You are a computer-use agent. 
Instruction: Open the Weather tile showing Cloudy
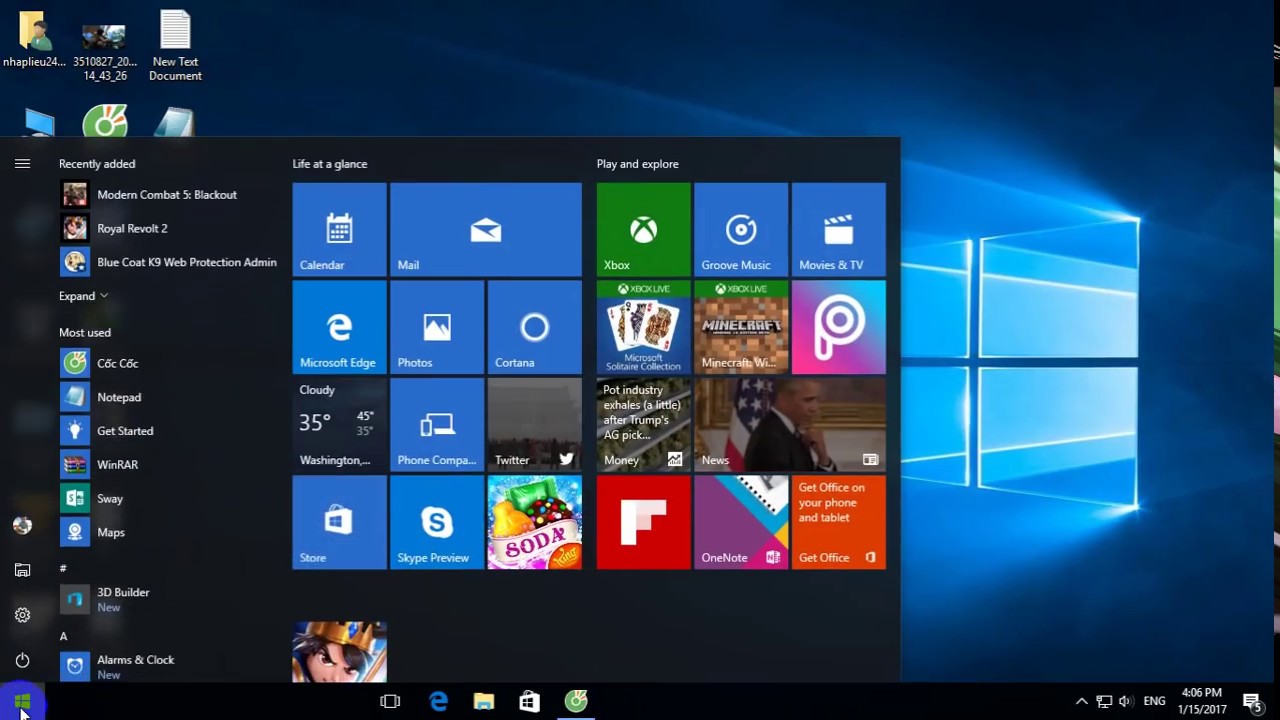[339, 424]
